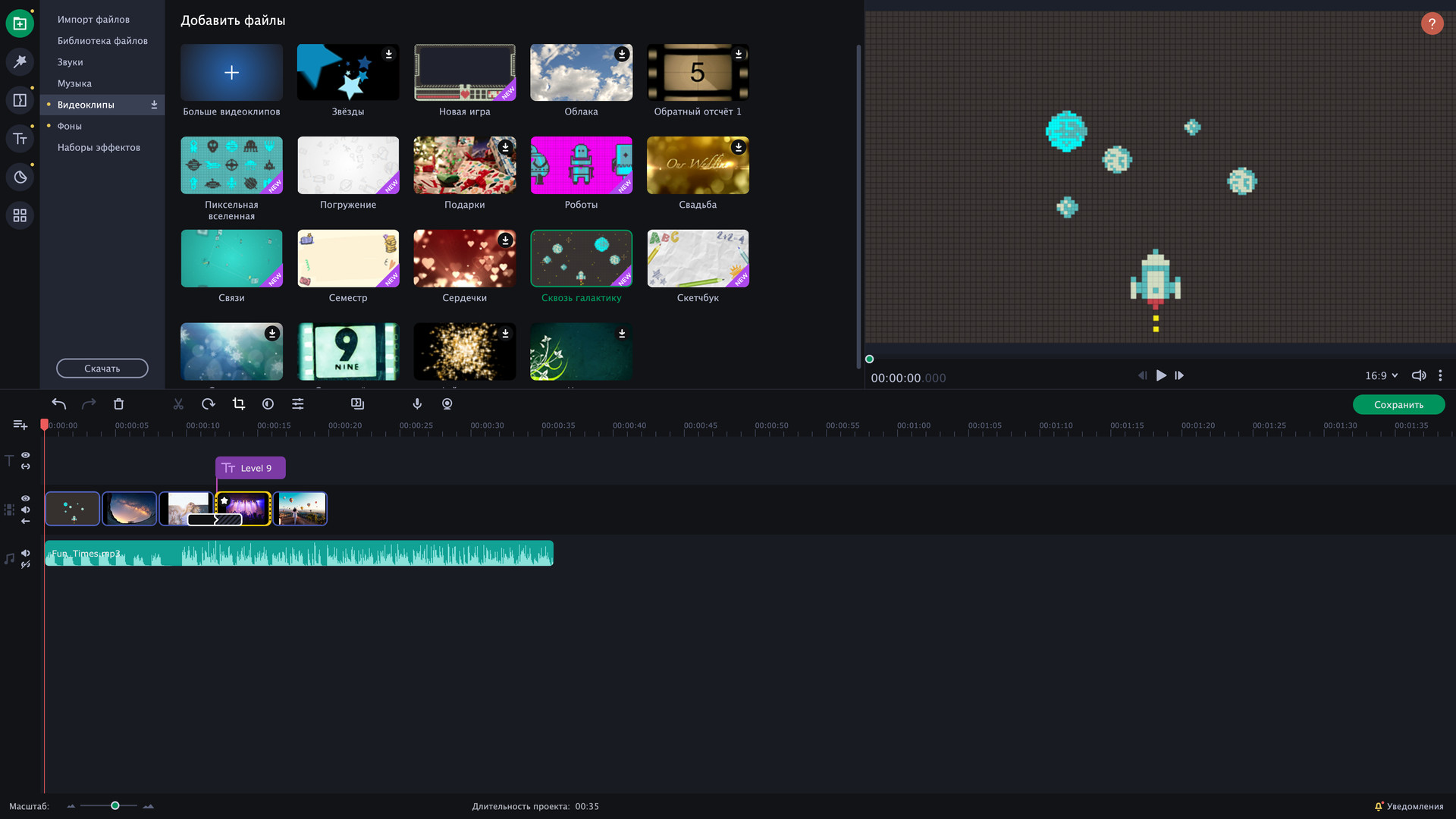Viewport: 1456px width, 819px height.
Task: Delete selected clip with trash icon
Action: point(118,404)
